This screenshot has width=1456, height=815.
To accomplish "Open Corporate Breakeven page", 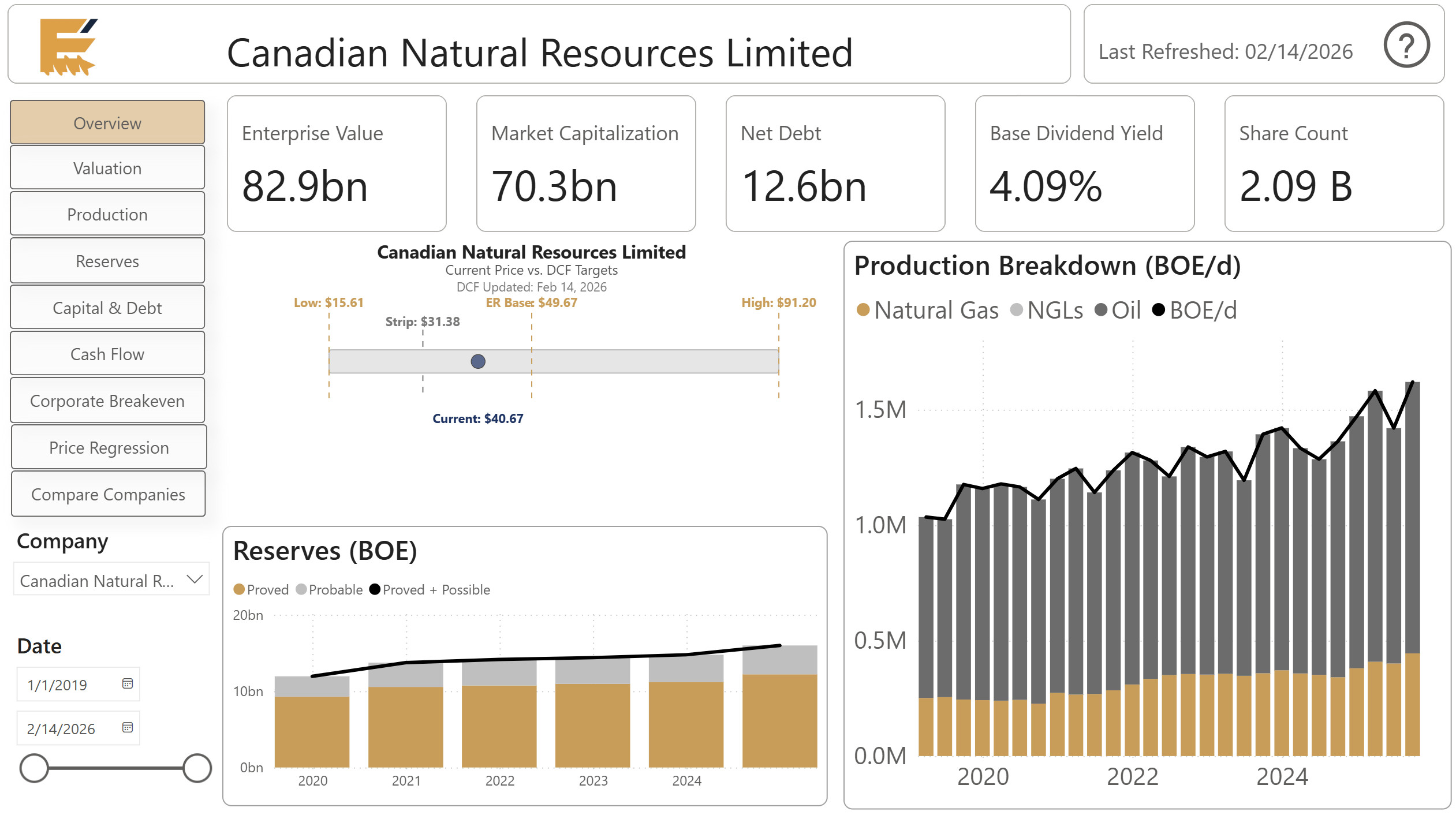I will (x=107, y=400).
